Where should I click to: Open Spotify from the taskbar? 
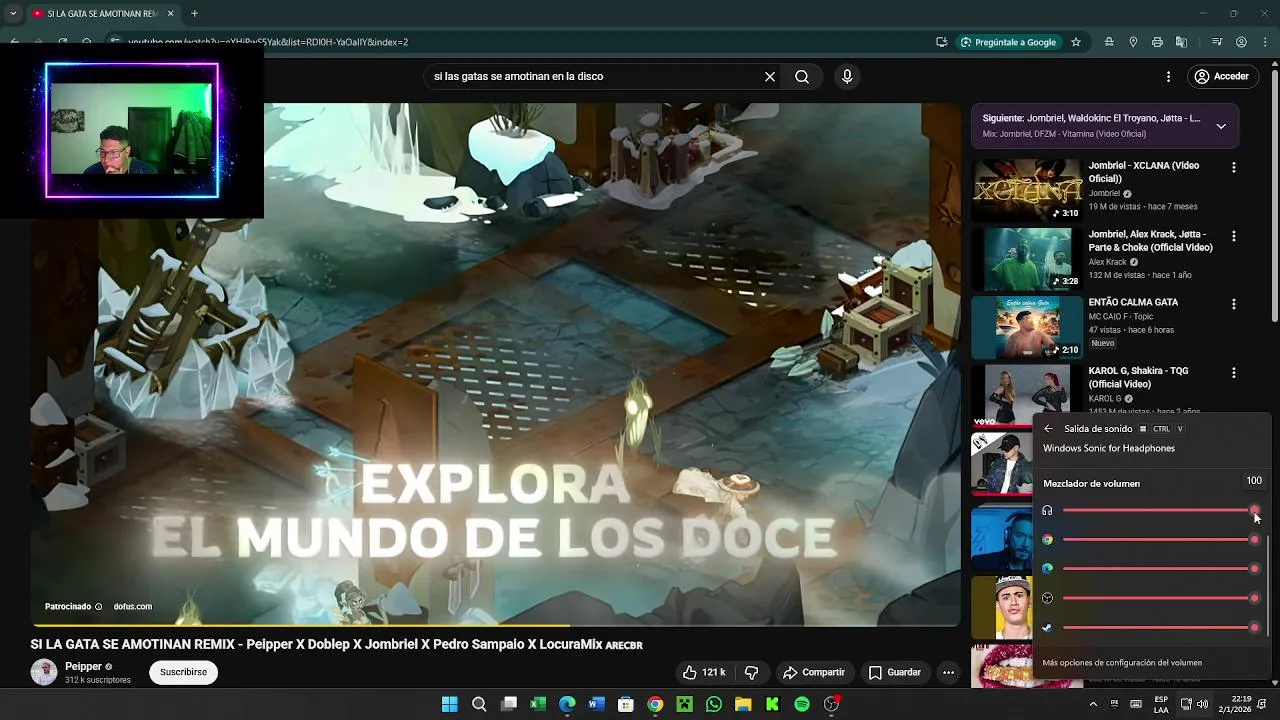click(x=801, y=704)
